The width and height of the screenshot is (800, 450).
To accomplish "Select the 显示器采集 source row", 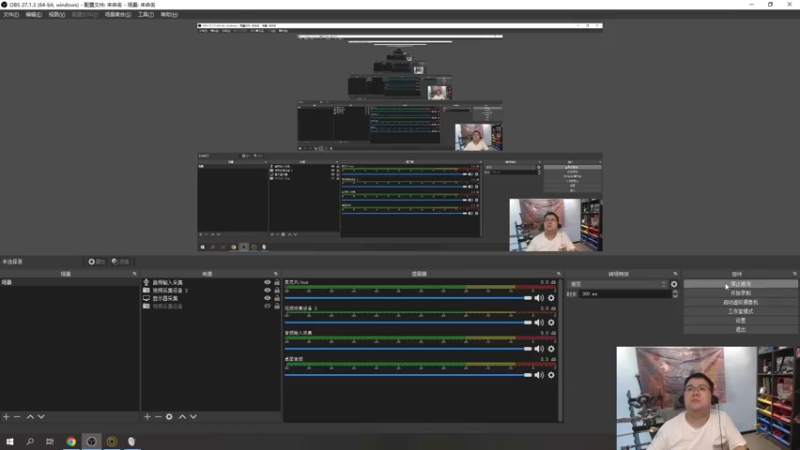I will [211, 298].
